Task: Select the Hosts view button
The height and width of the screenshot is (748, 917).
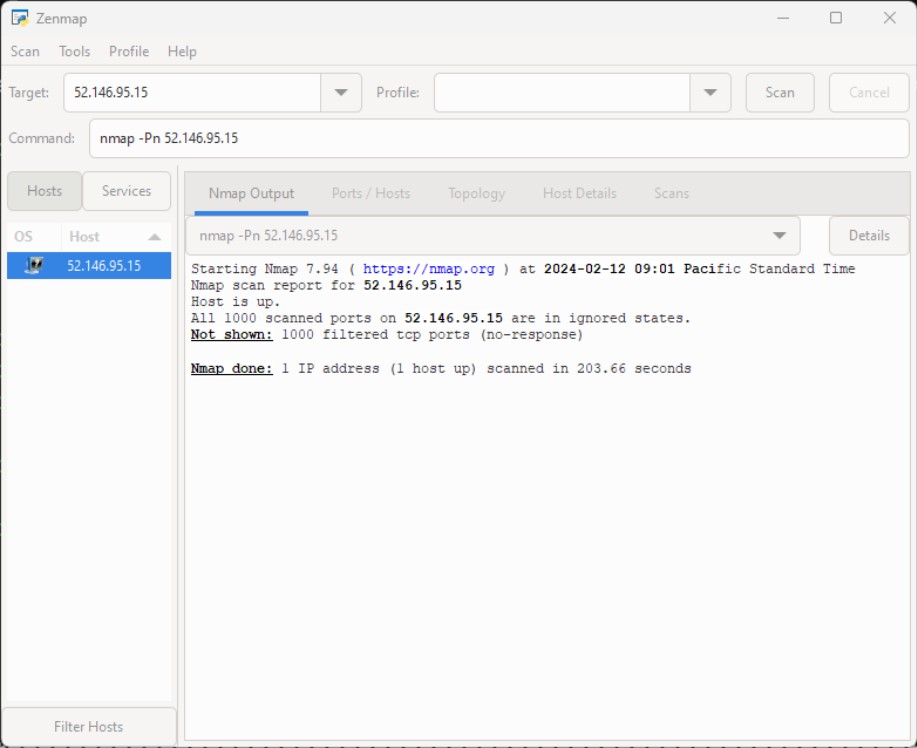Action: [44, 191]
